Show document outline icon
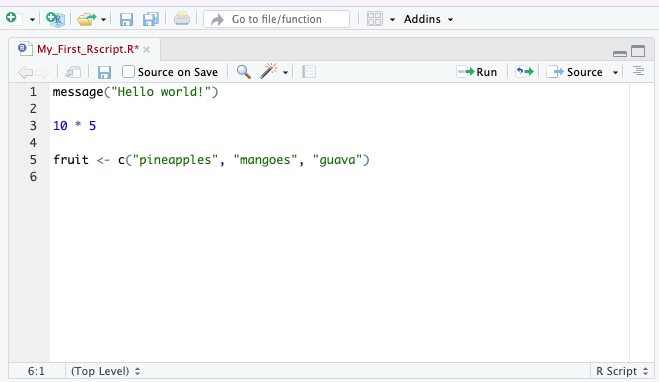659x382 pixels. tap(638, 71)
